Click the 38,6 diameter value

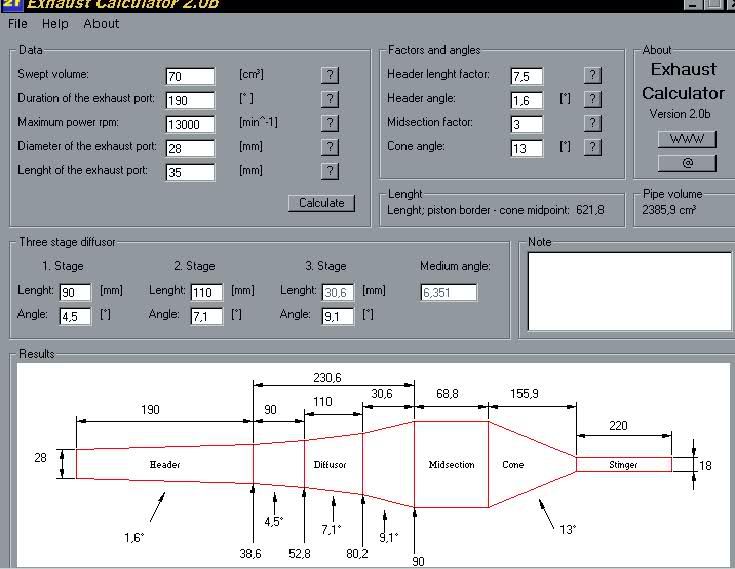[x=250, y=554]
